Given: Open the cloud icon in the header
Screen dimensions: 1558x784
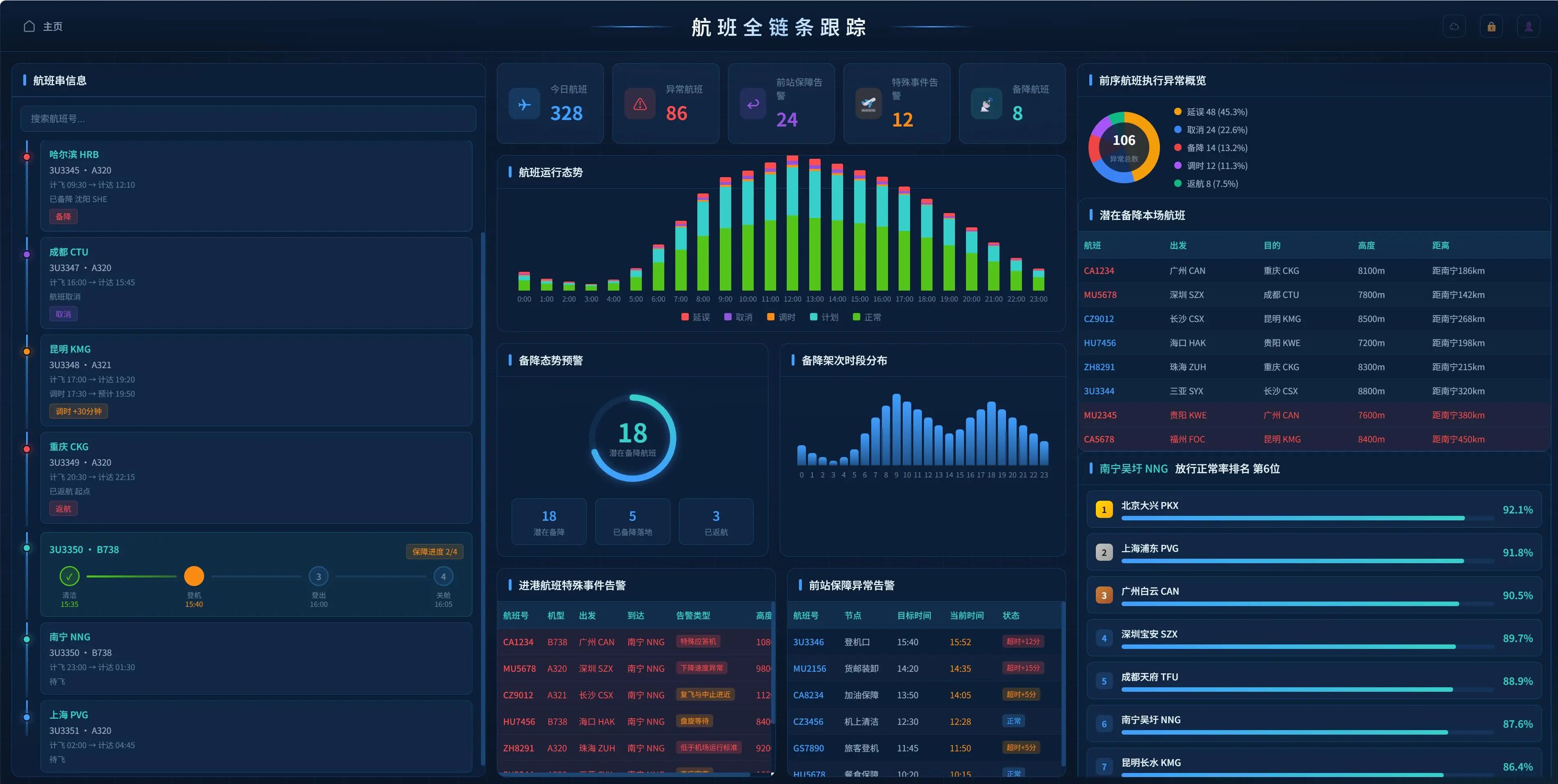Looking at the screenshot, I should (1454, 27).
